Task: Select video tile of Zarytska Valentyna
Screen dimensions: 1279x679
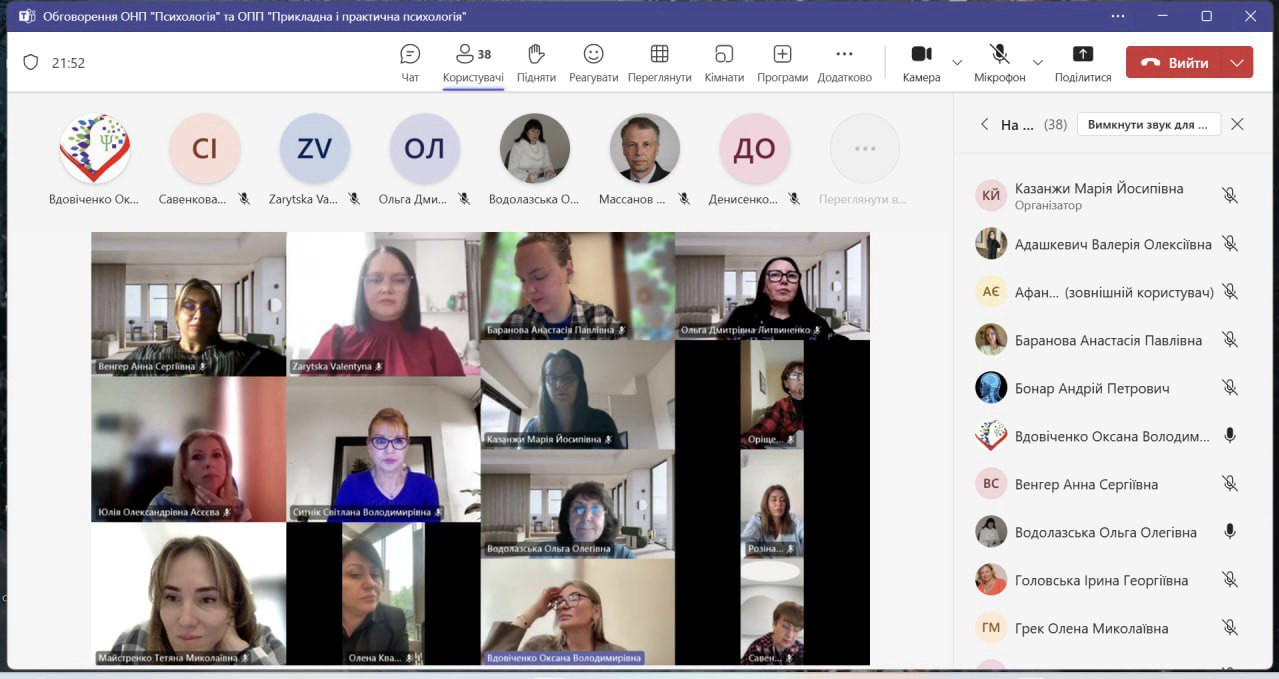Action: (383, 304)
